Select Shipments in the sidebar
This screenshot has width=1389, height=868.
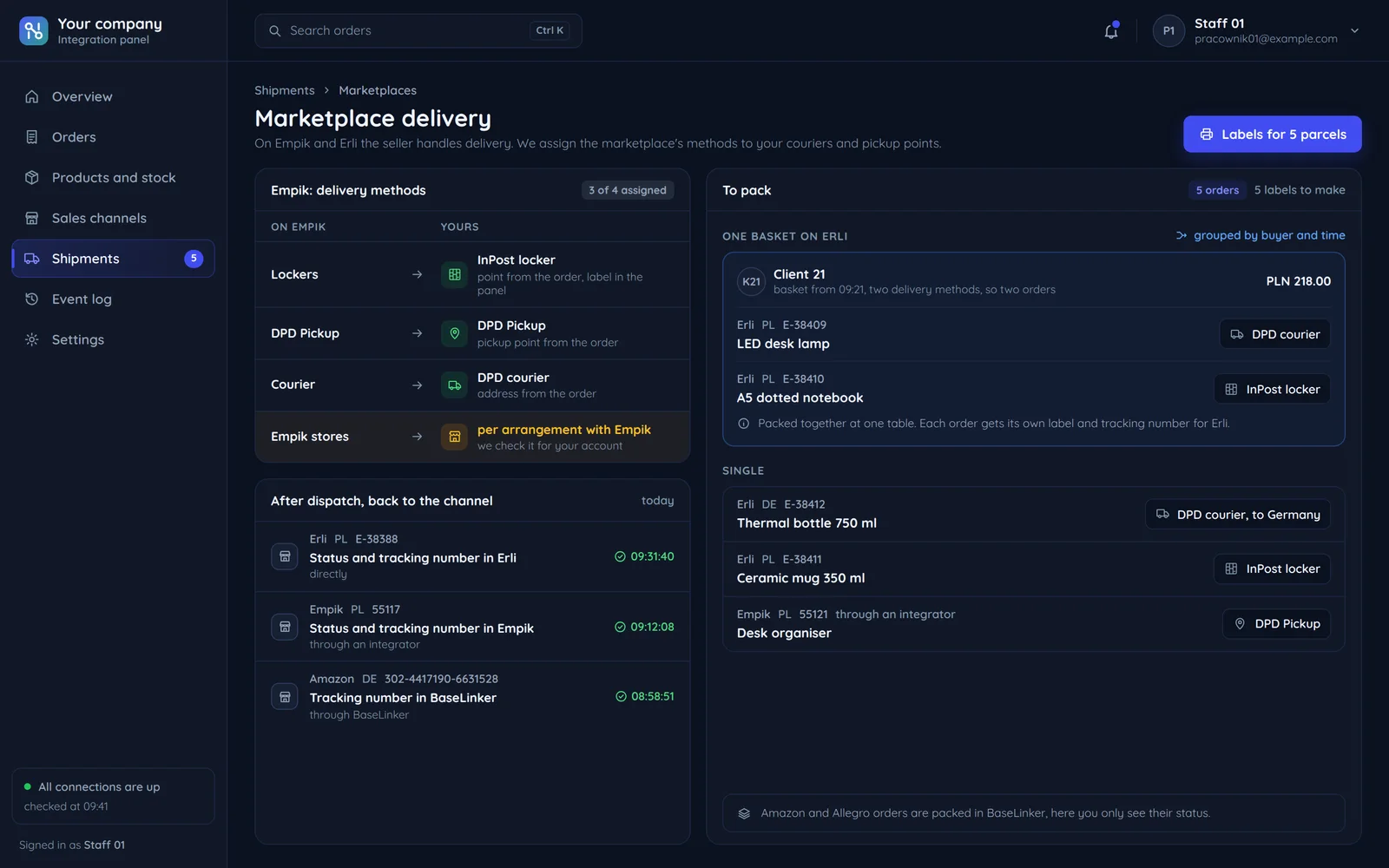point(113,259)
